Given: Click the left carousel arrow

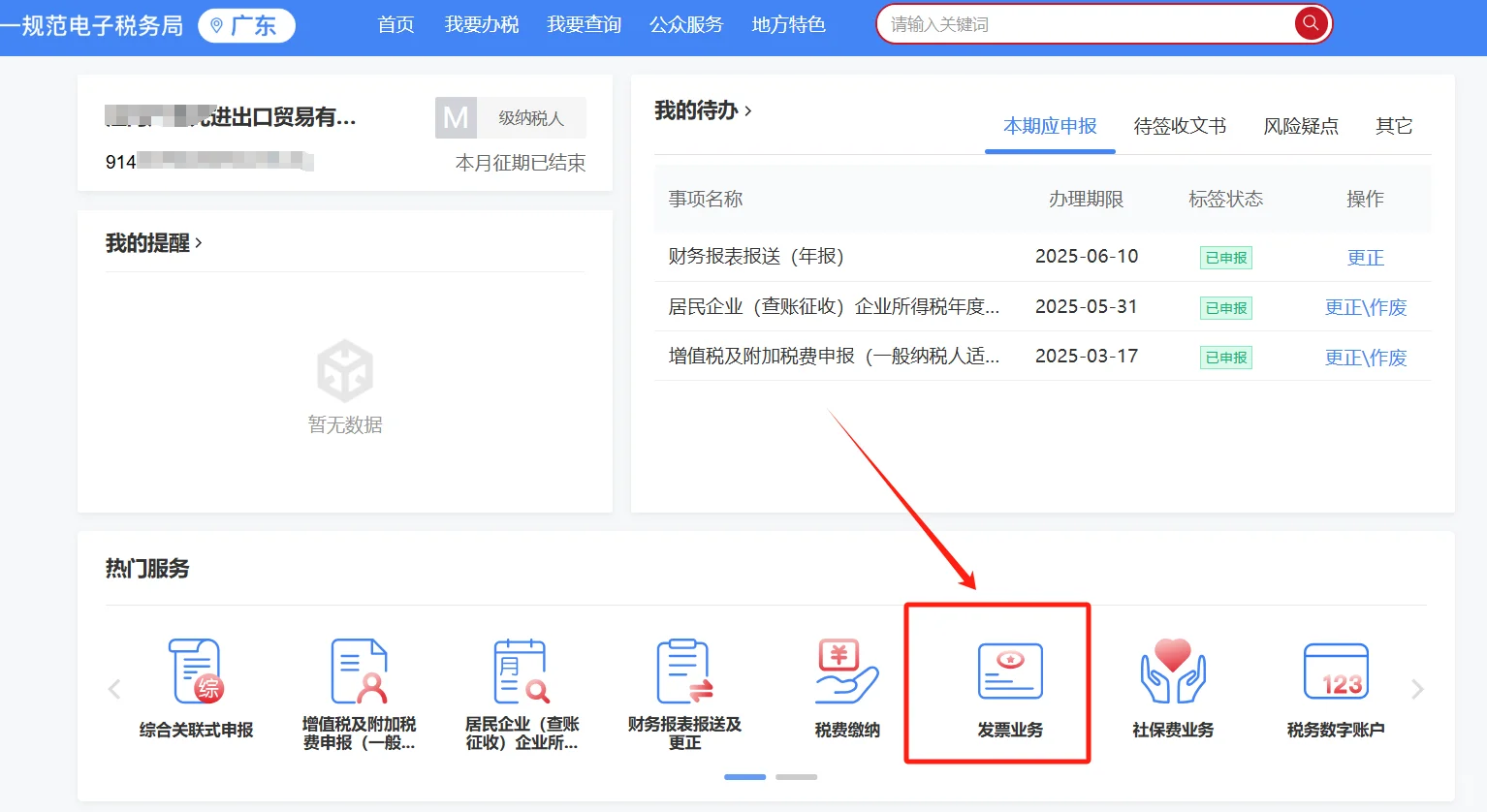Looking at the screenshot, I should pos(113,688).
